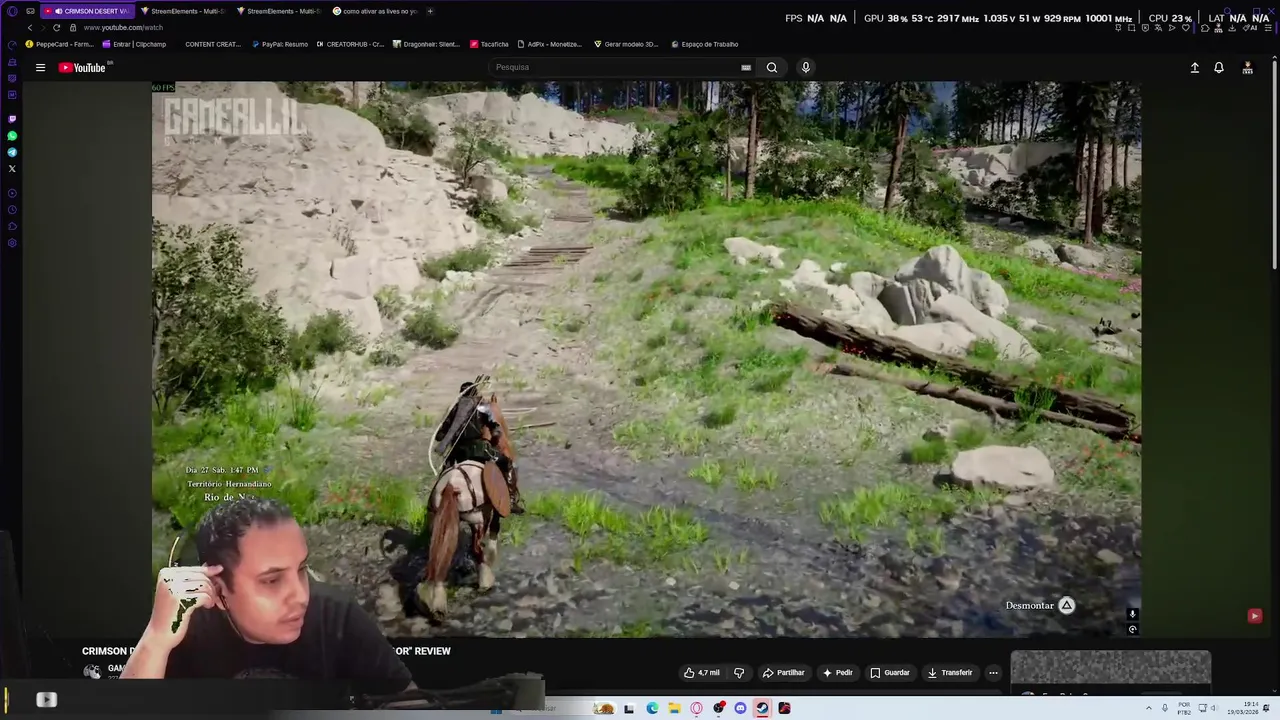Image resolution: width=1280 pixels, height=720 pixels.
Task: Toggle the heart bookmark icon in address bar
Action: (x=1186, y=28)
